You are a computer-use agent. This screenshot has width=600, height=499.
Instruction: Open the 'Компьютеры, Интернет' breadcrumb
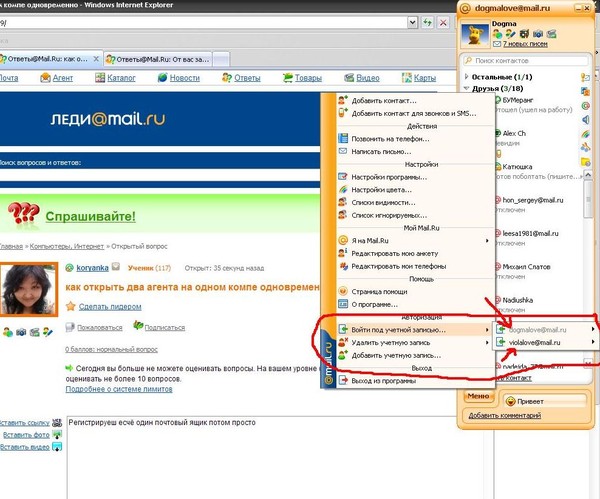[67, 246]
